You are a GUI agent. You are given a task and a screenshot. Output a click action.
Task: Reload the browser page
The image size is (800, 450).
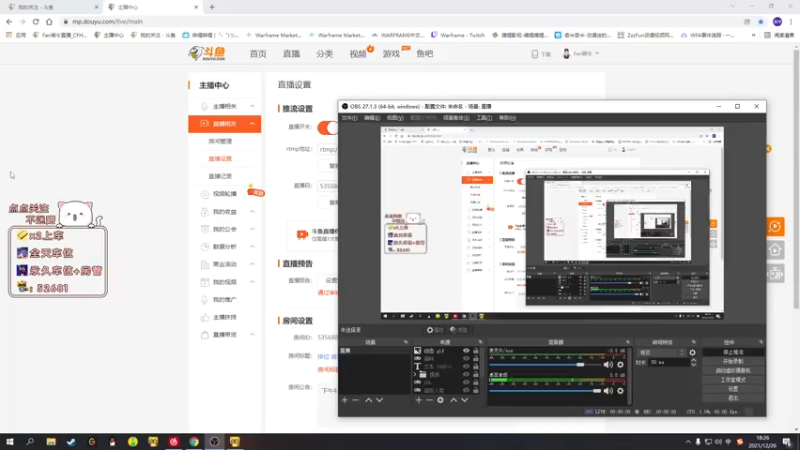coord(36,21)
